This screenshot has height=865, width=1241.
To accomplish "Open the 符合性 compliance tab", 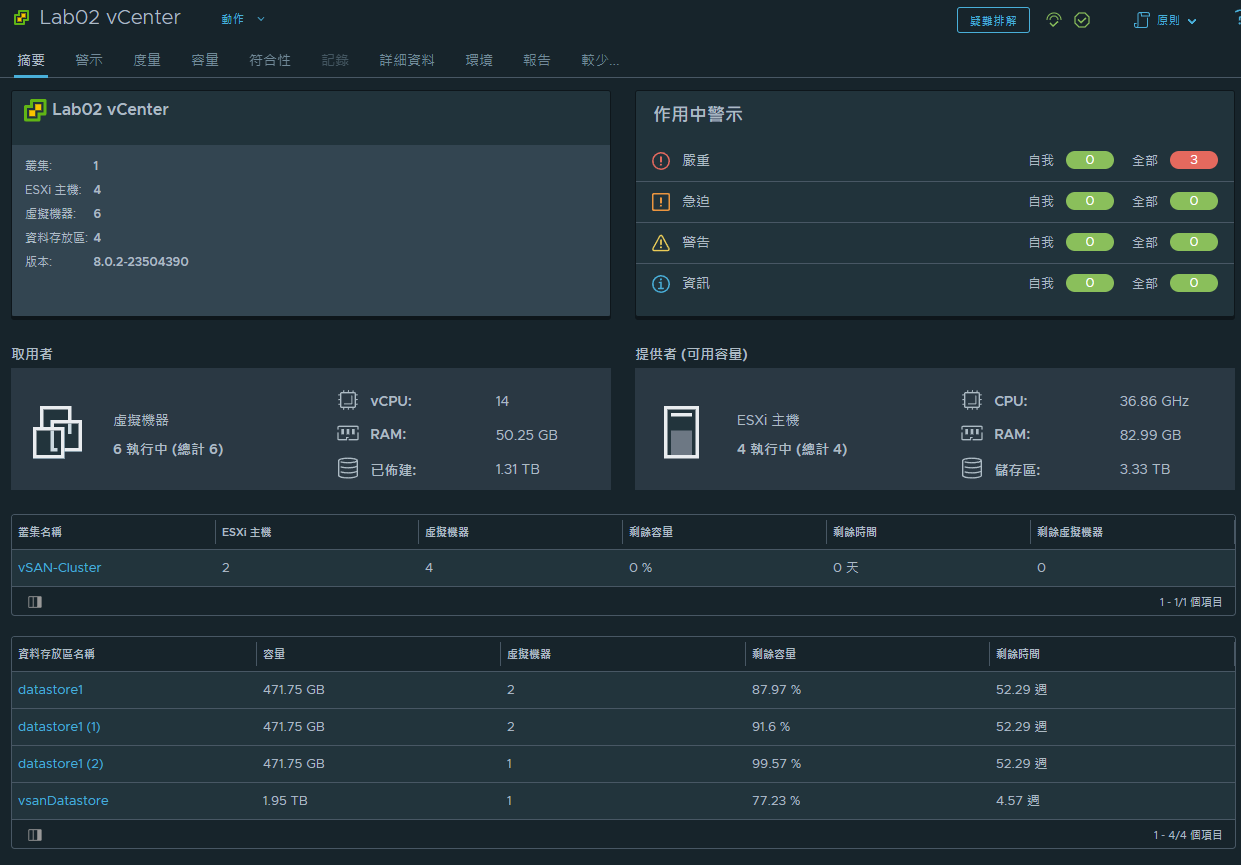I will pyautogui.click(x=270, y=60).
